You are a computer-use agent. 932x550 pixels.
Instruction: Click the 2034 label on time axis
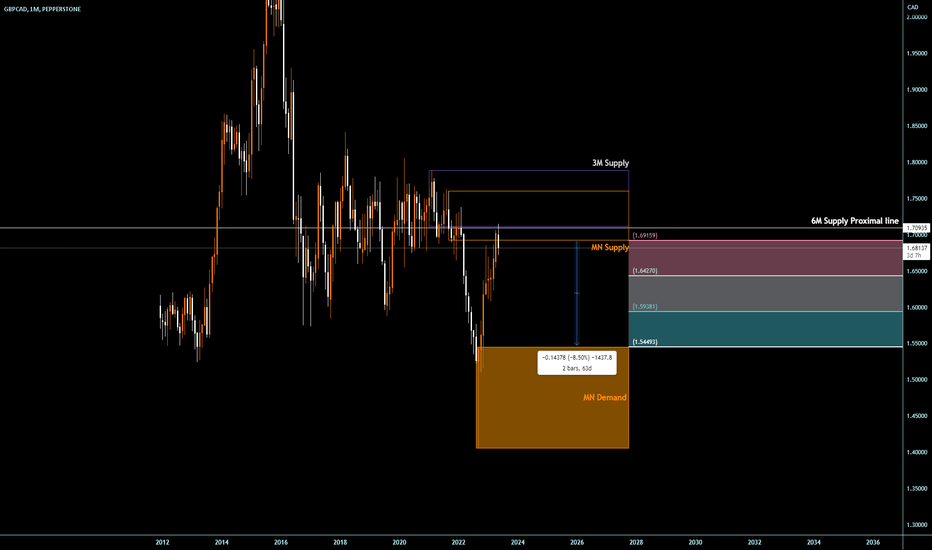(x=814, y=542)
